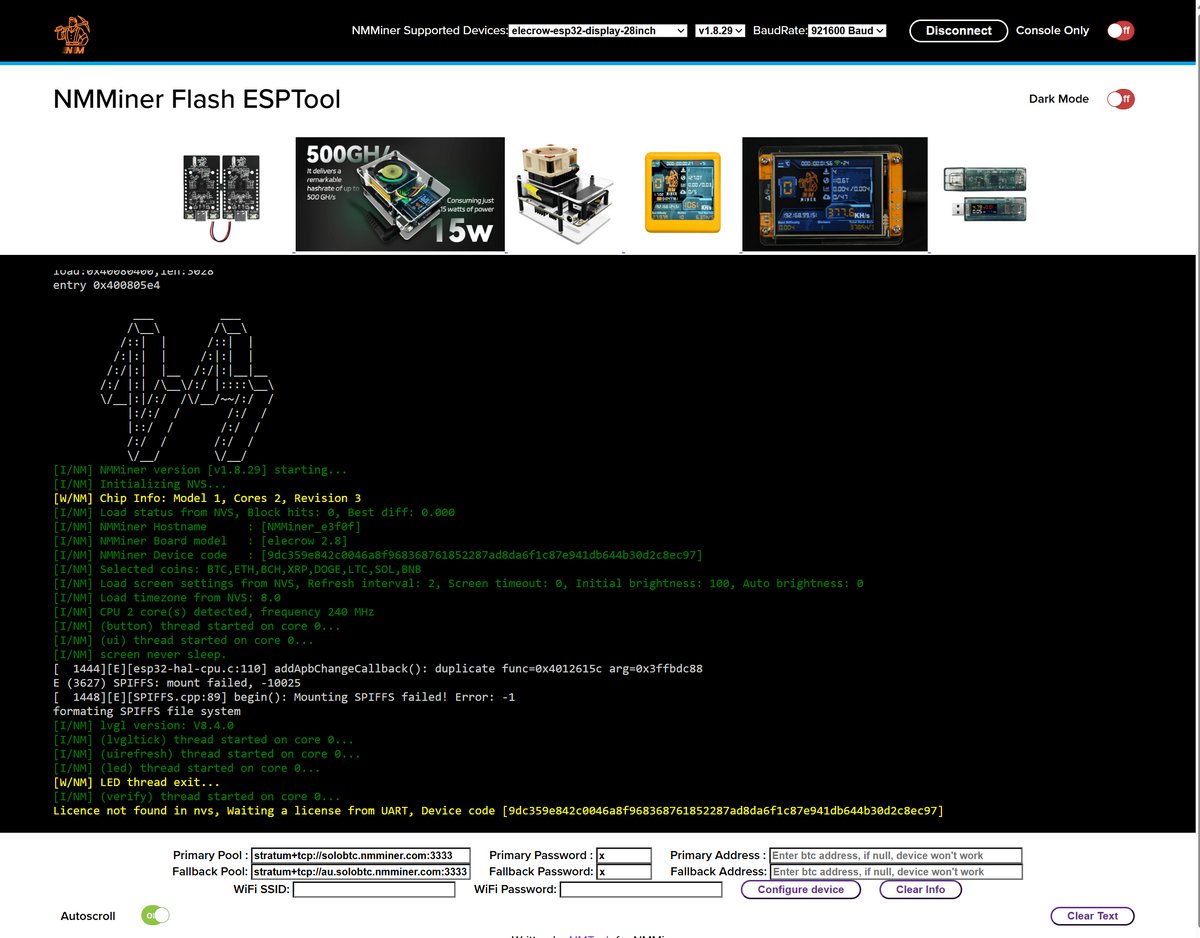Enable Dark Mode toggle

(x=1119, y=99)
